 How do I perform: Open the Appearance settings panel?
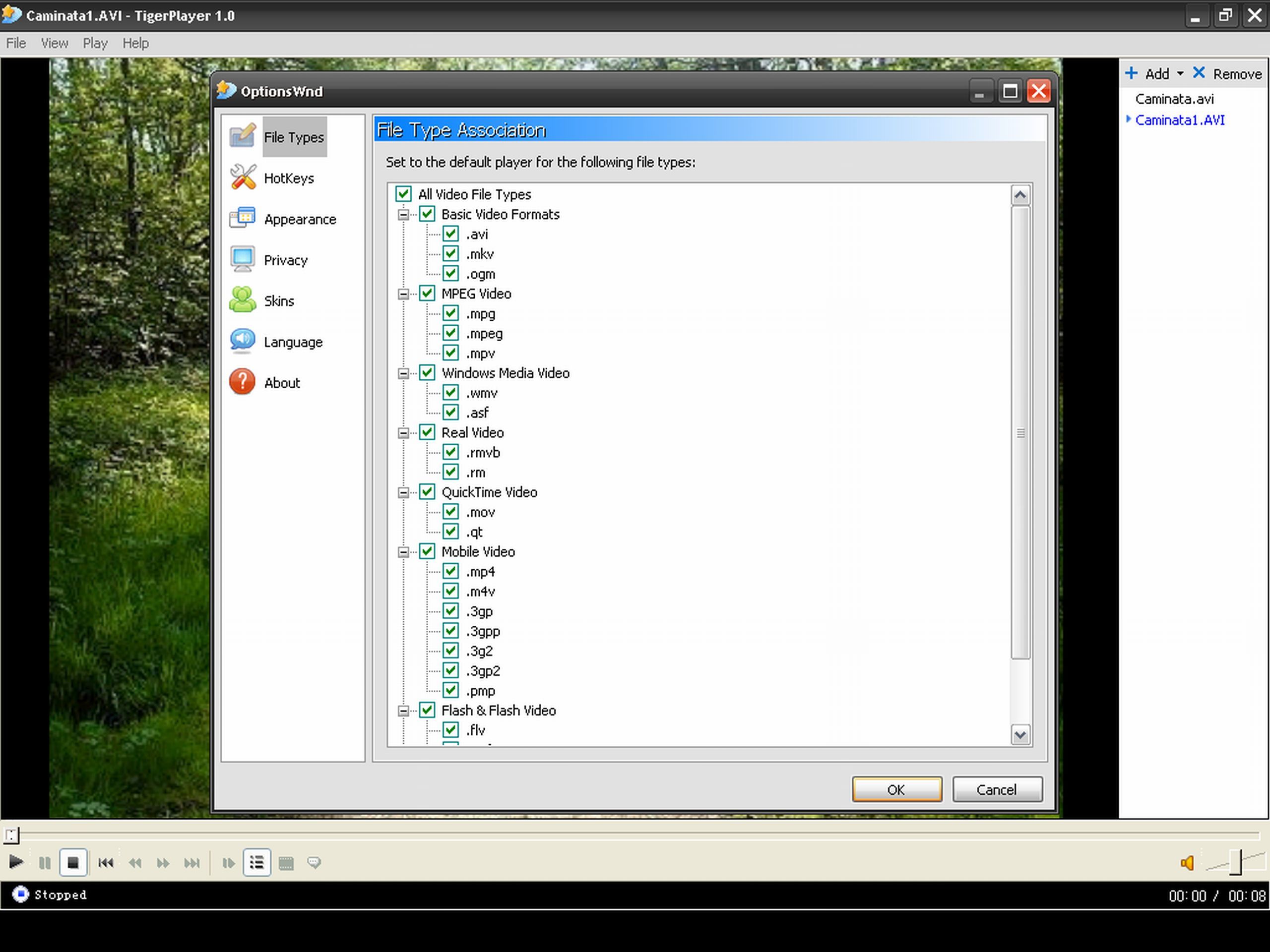(x=298, y=219)
